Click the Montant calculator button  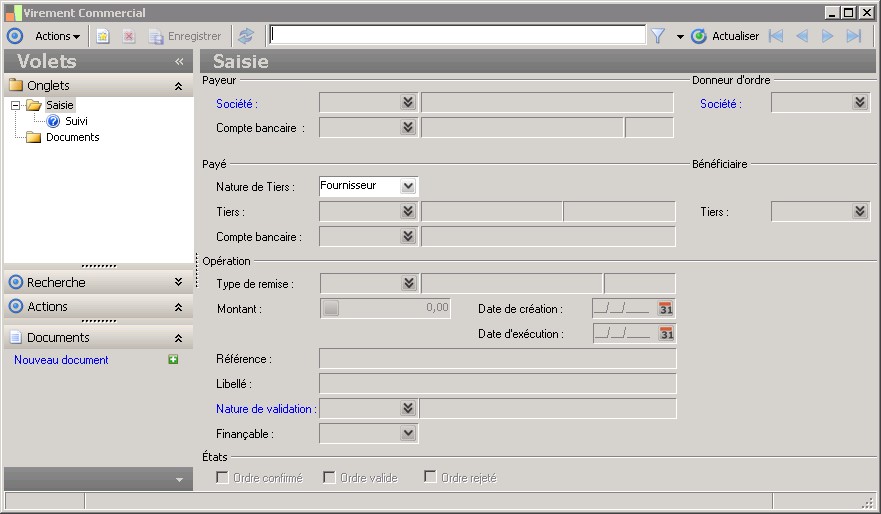(x=331, y=308)
